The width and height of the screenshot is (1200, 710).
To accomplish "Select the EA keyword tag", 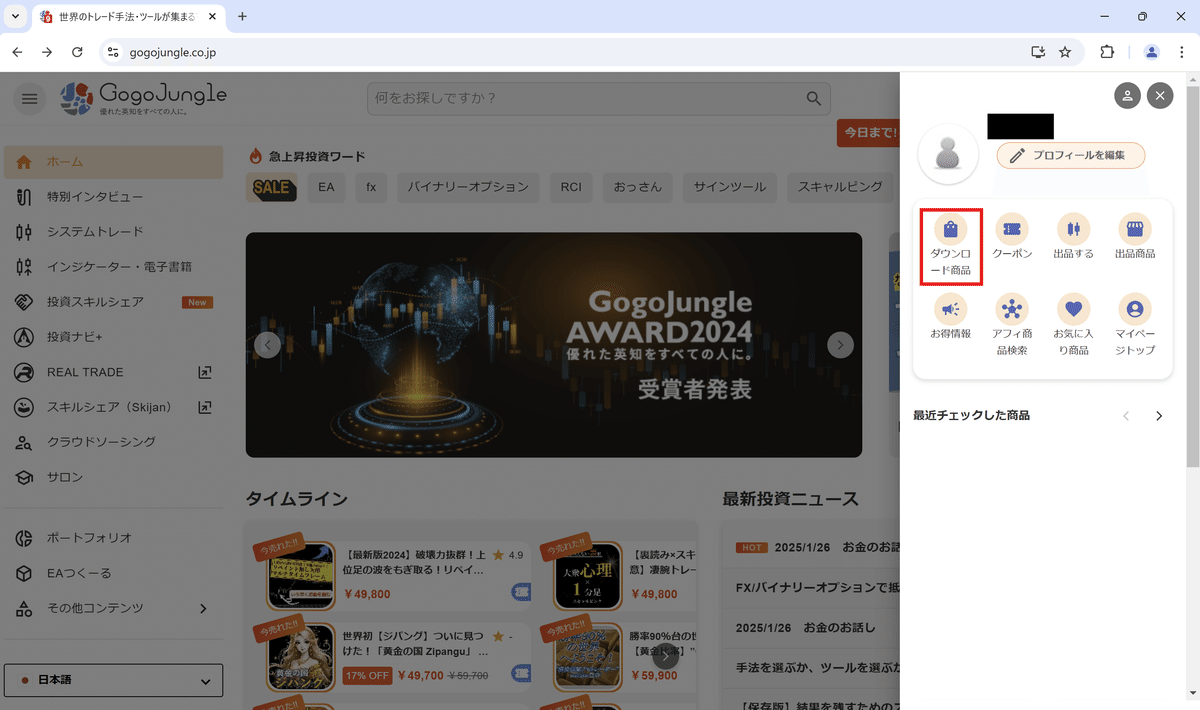I will coord(326,187).
